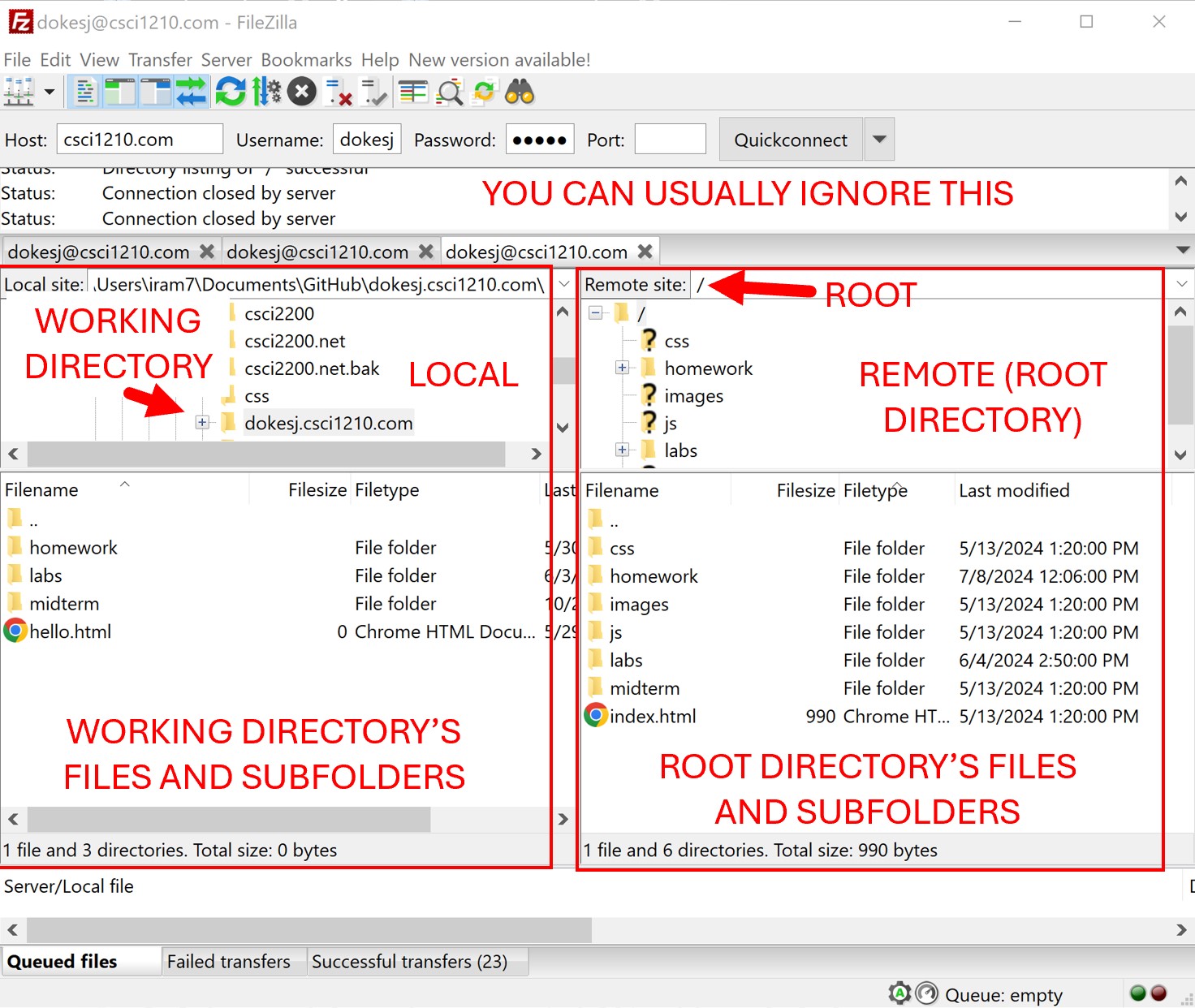Viewport: 1195px width, 1008px height.
Task: Refresh the file and folder lists
Action: (231, 93)
